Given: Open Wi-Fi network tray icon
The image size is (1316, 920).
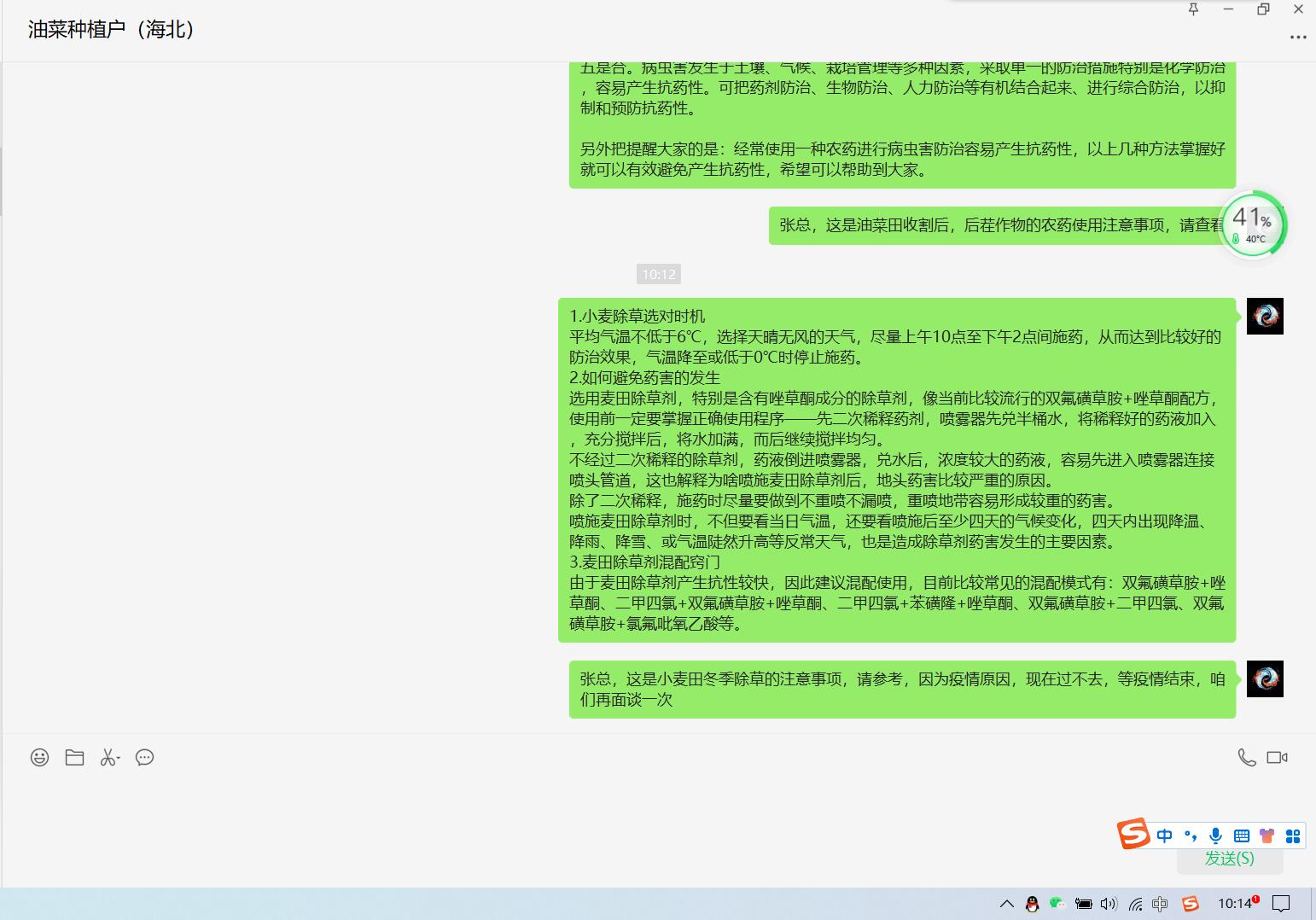Looking at the screenshot, I should [x=1135, y=904].
